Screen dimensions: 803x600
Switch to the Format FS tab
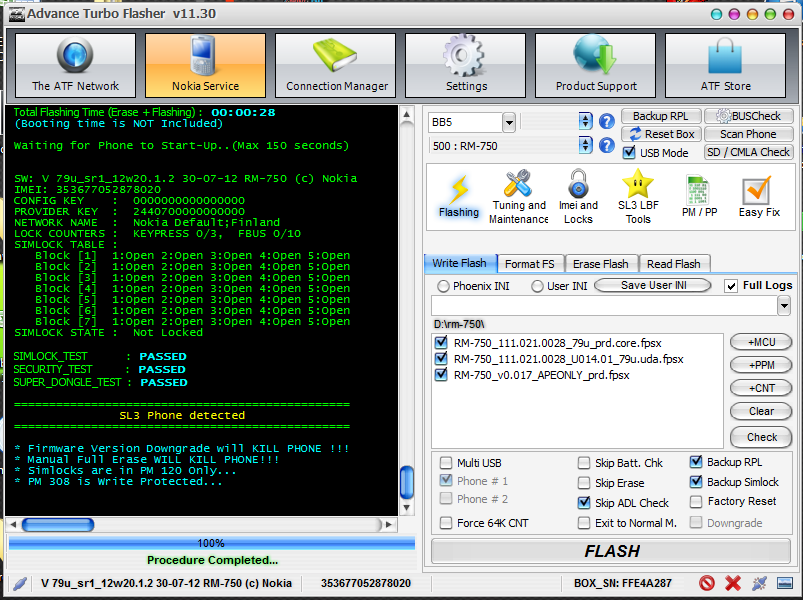click(530, 264)
